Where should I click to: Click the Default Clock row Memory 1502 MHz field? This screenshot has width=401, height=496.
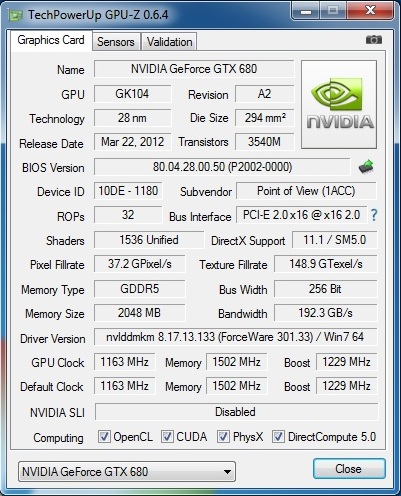click(x=237, y=386)
